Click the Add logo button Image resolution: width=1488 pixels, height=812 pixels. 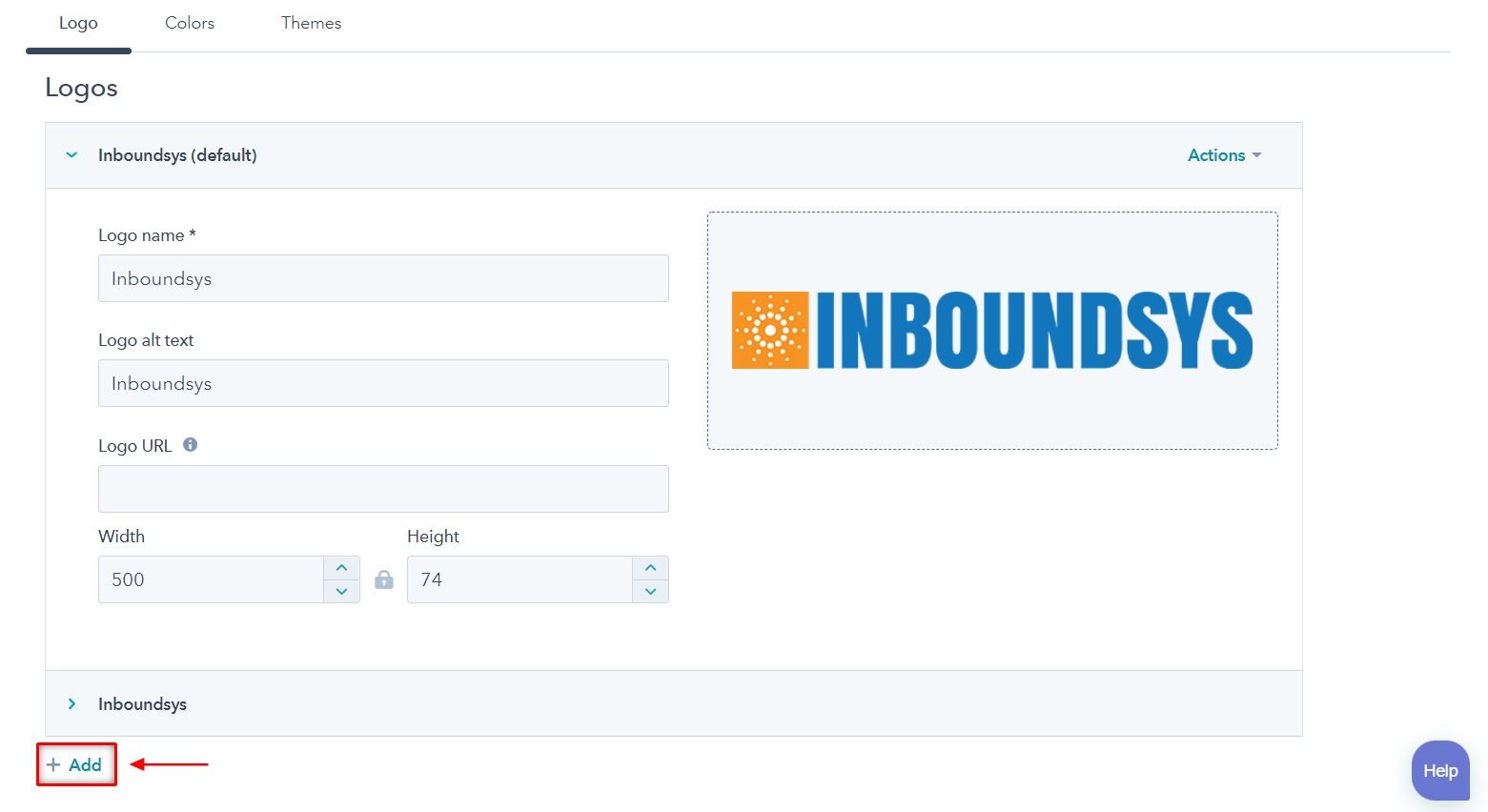click(x=75, y=764)
